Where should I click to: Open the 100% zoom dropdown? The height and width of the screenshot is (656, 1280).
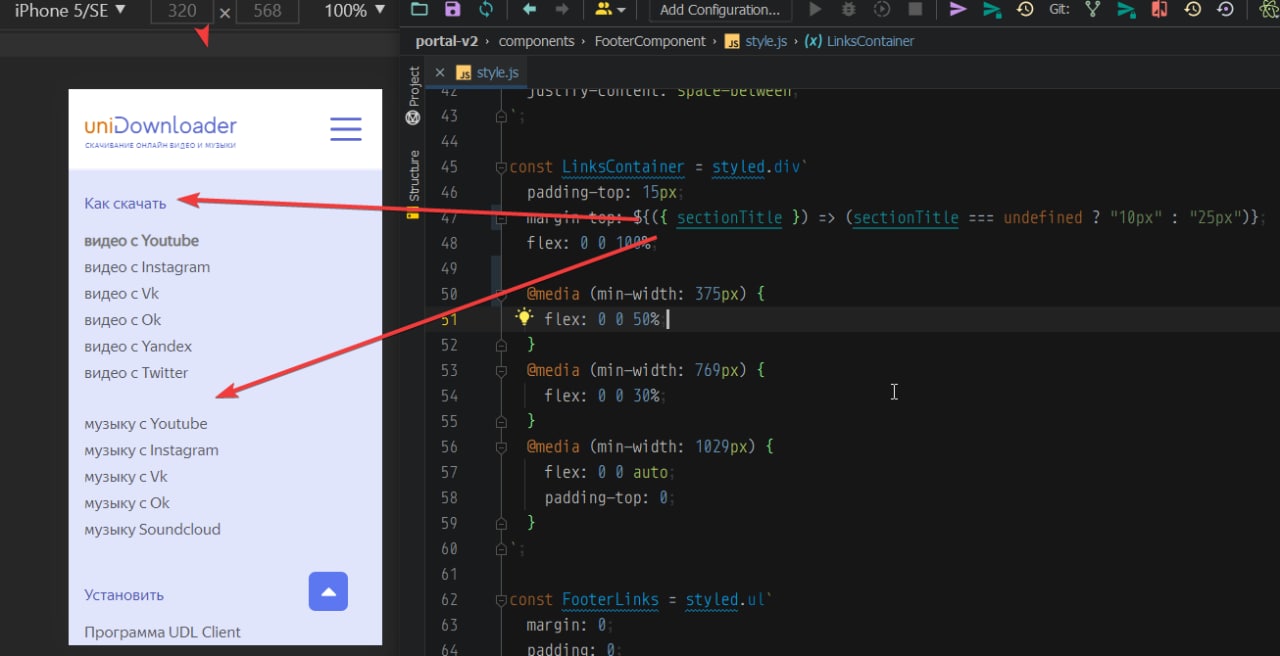point(354,10)
